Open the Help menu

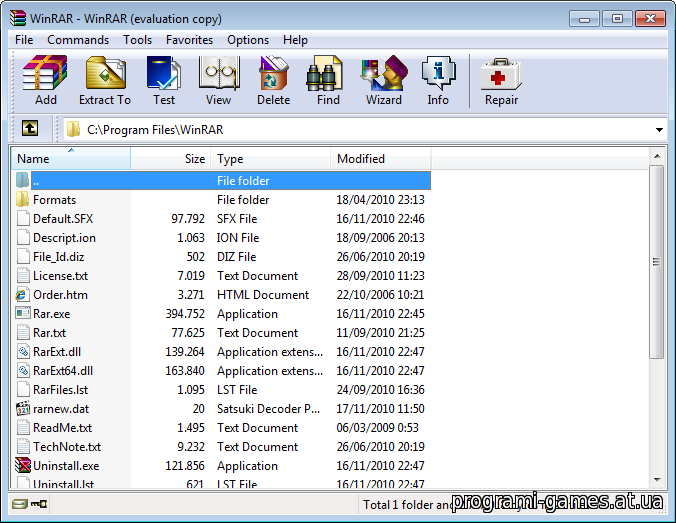click(295, 40)
